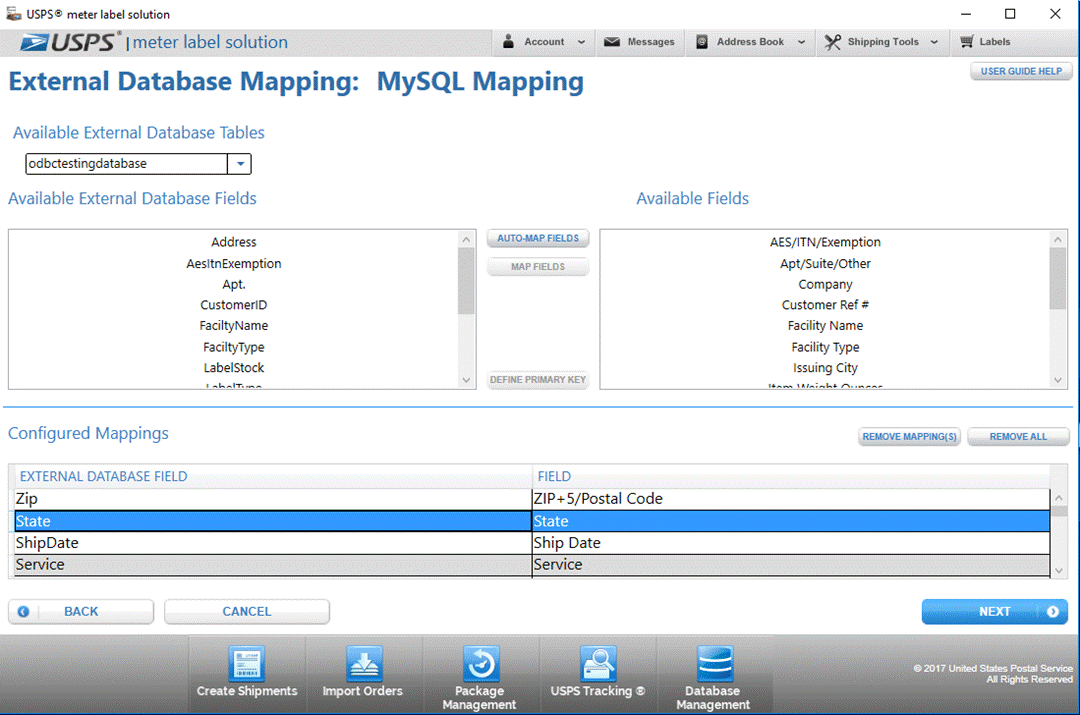Click the ZIP+5/Postal Code cell
The image size is (1080, 715).
[791, 499]
